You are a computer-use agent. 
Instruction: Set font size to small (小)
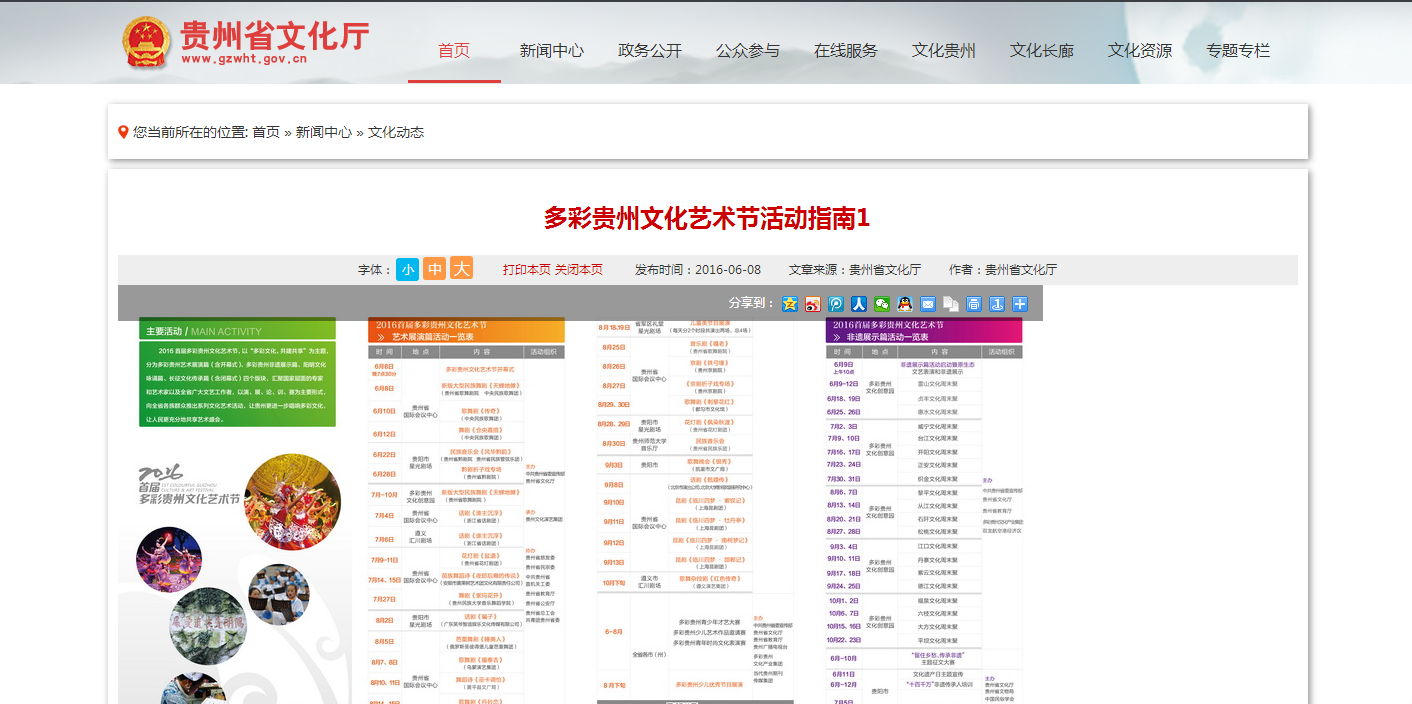[407, 269]
